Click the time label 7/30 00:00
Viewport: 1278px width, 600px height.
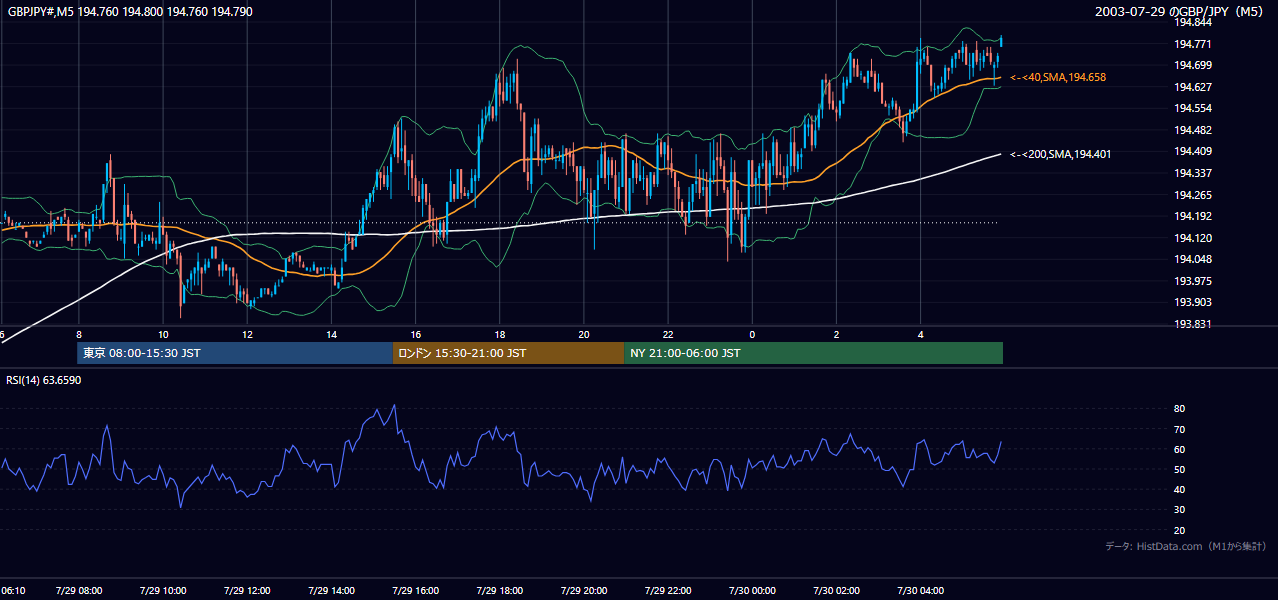coord(752,591)
